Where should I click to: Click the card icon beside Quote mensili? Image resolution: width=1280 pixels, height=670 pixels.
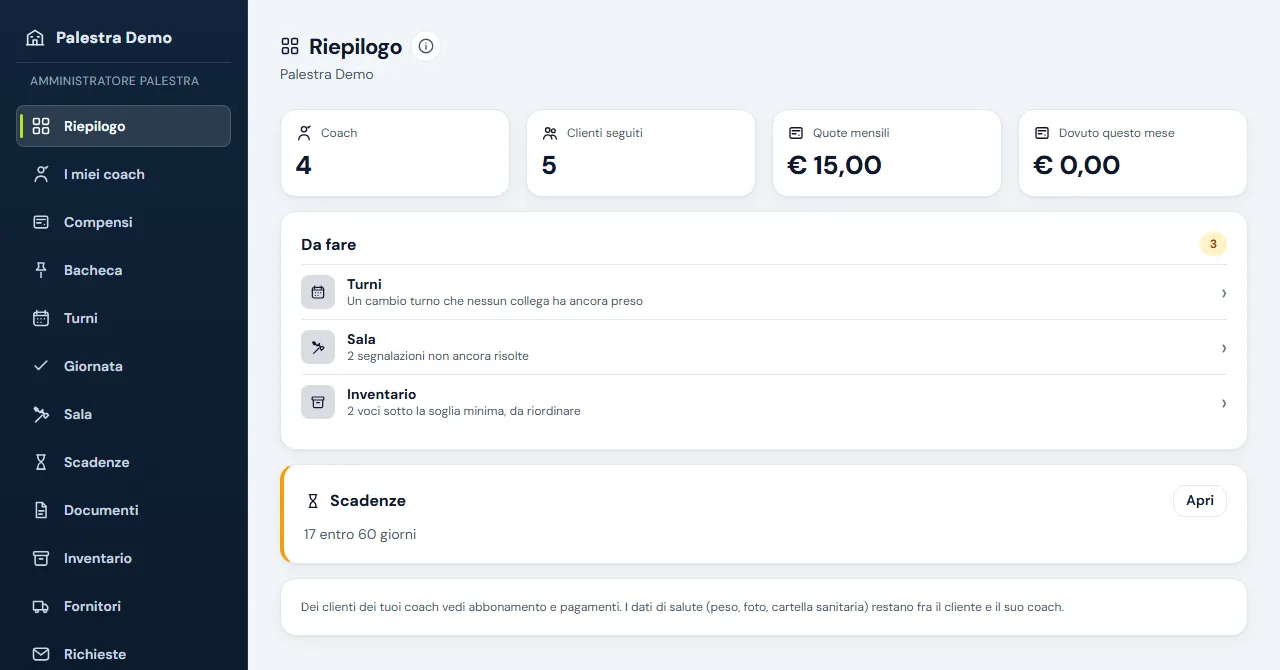tap(796, 133)
